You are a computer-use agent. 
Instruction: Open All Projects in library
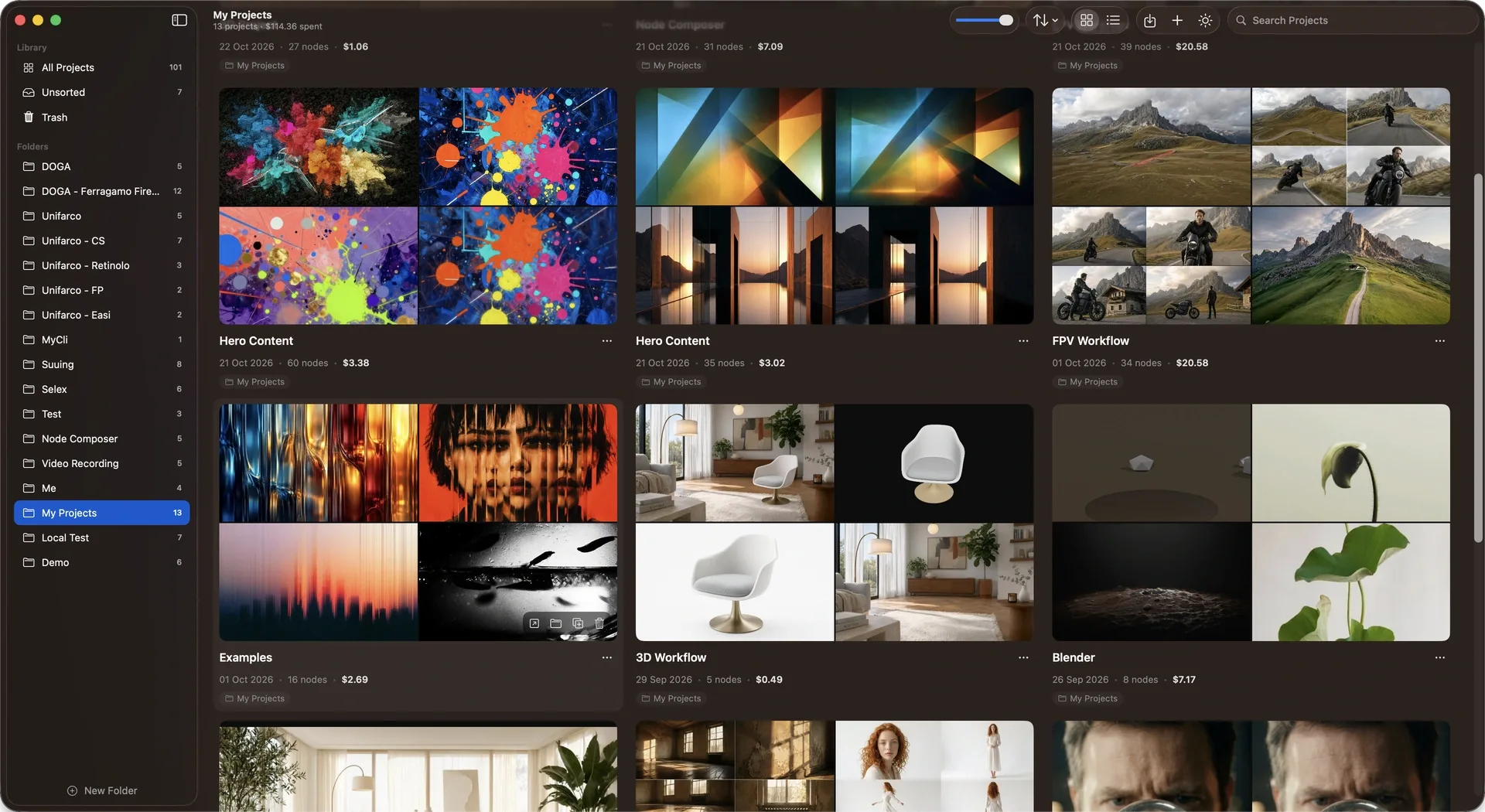click(x=102, y=67)
